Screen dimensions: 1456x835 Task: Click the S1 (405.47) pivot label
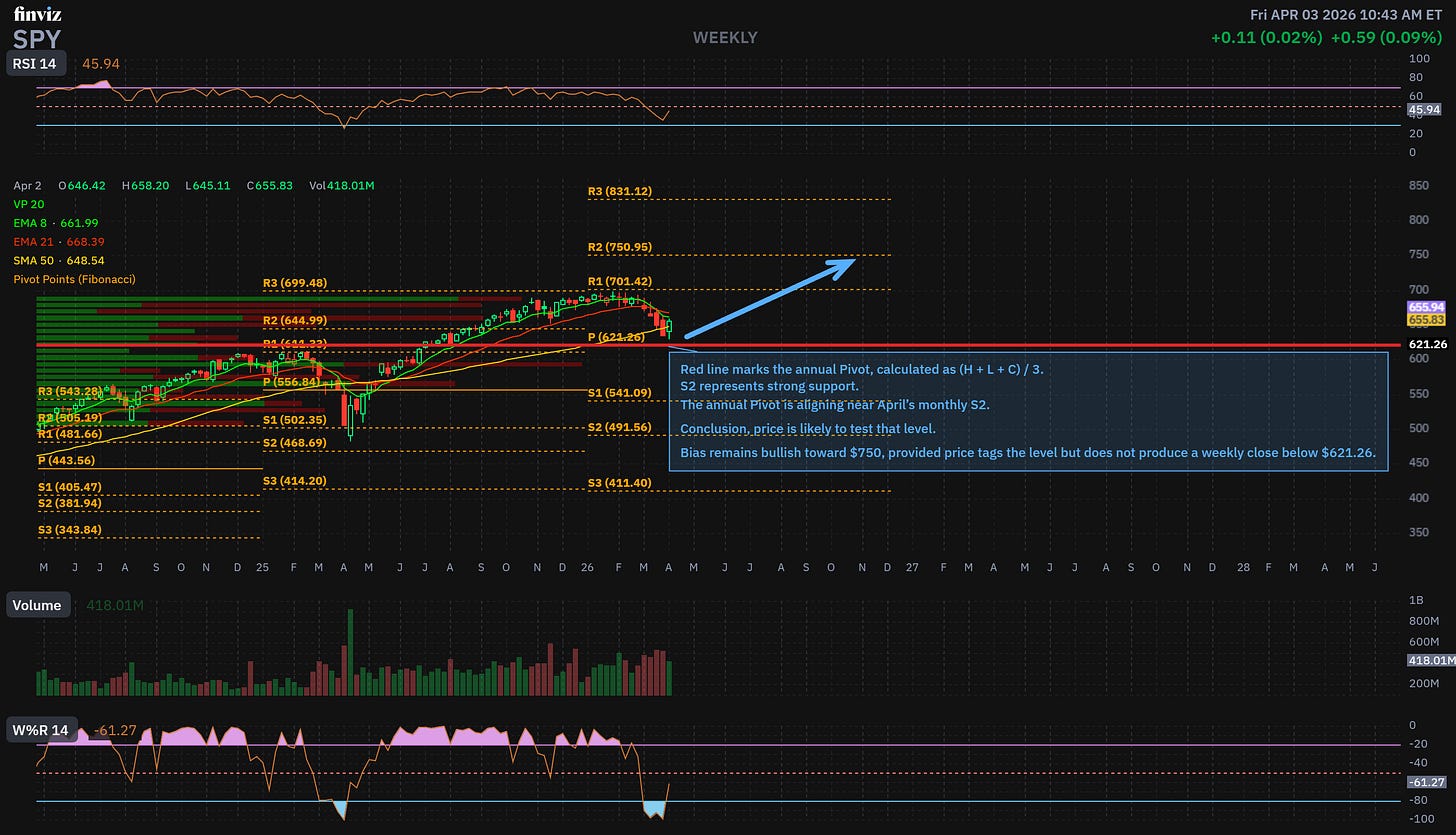point(70,486)
